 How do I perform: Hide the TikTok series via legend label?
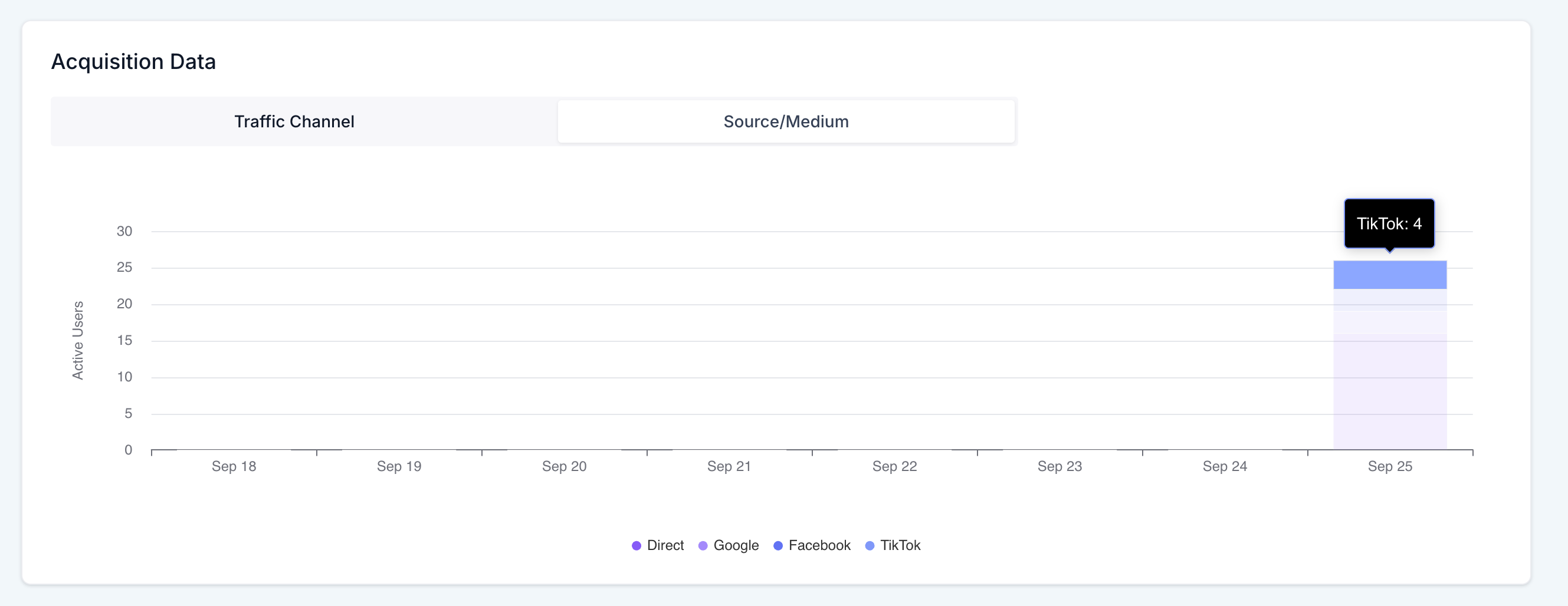900,546
